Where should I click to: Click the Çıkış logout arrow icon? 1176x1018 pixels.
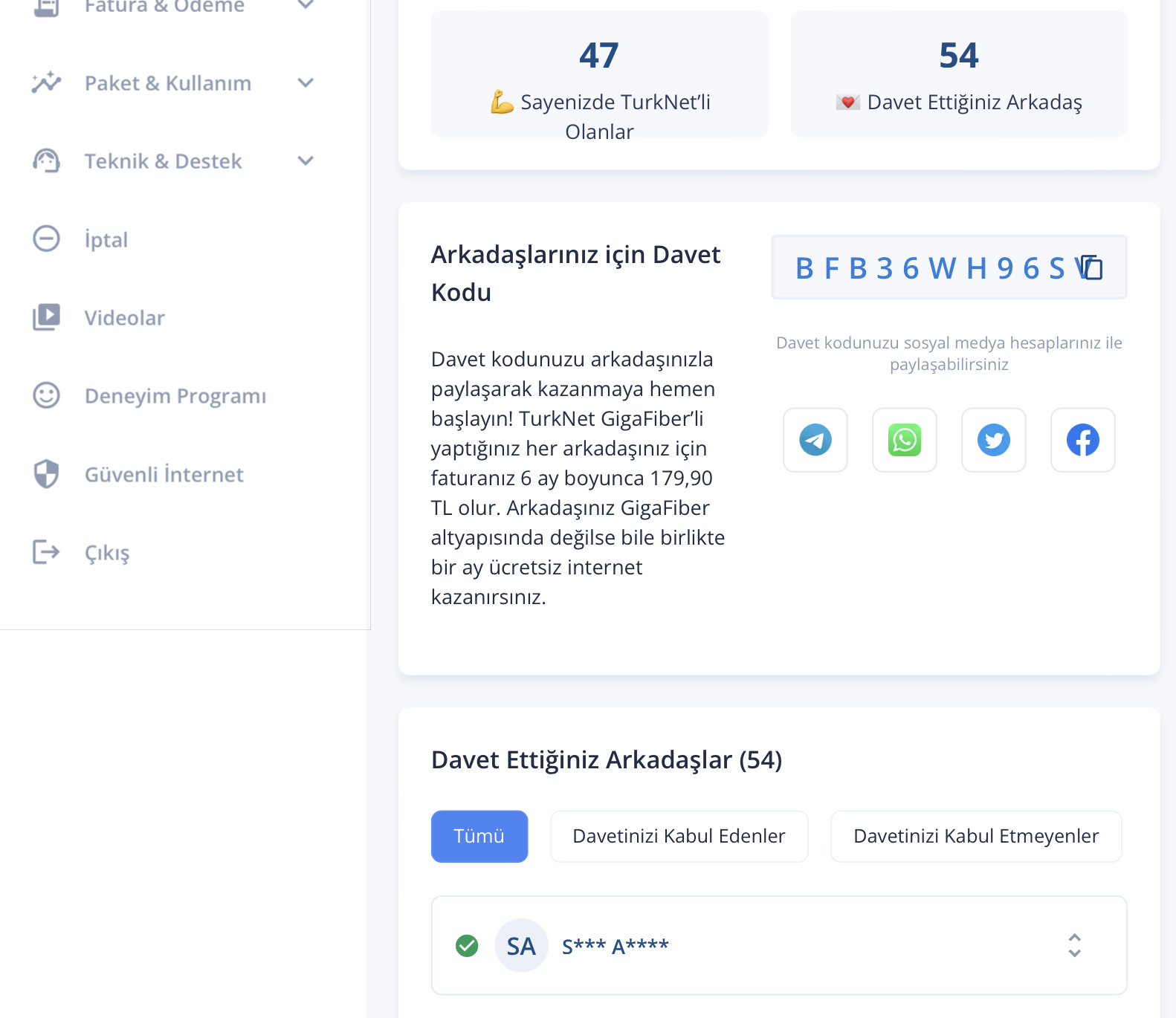[46, 552]
